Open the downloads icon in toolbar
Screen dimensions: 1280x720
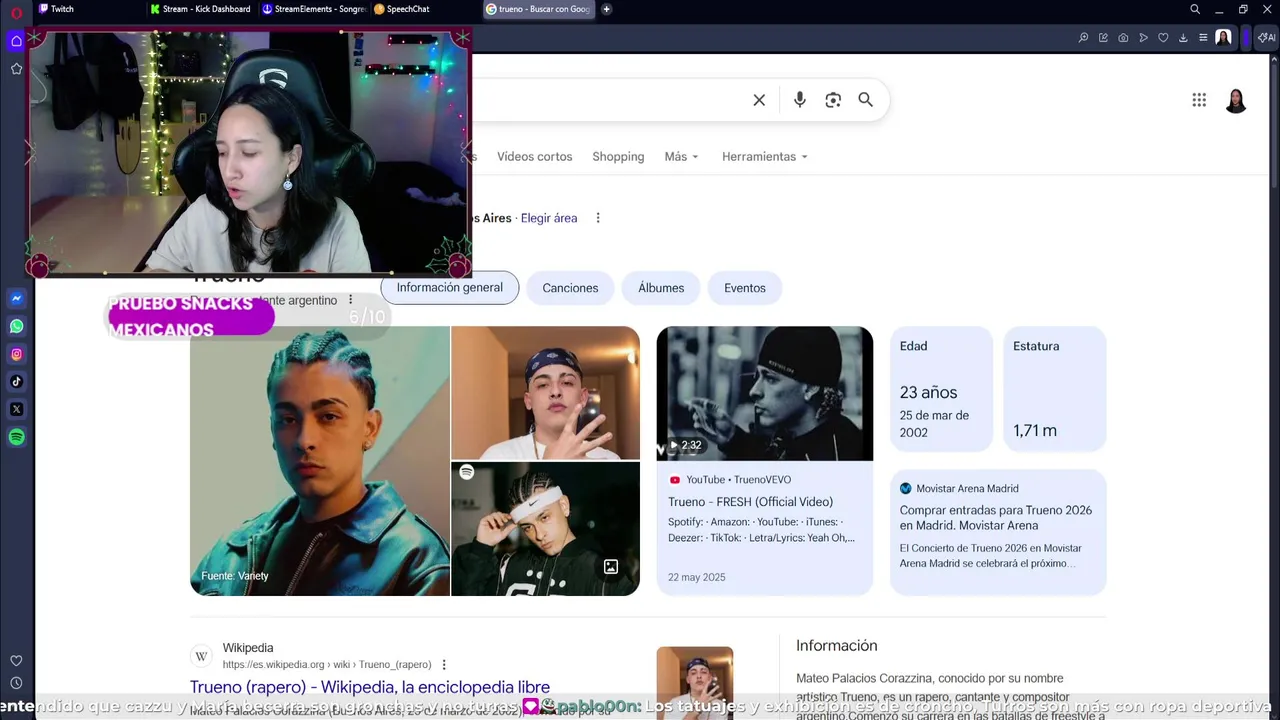pos(1183,38)
